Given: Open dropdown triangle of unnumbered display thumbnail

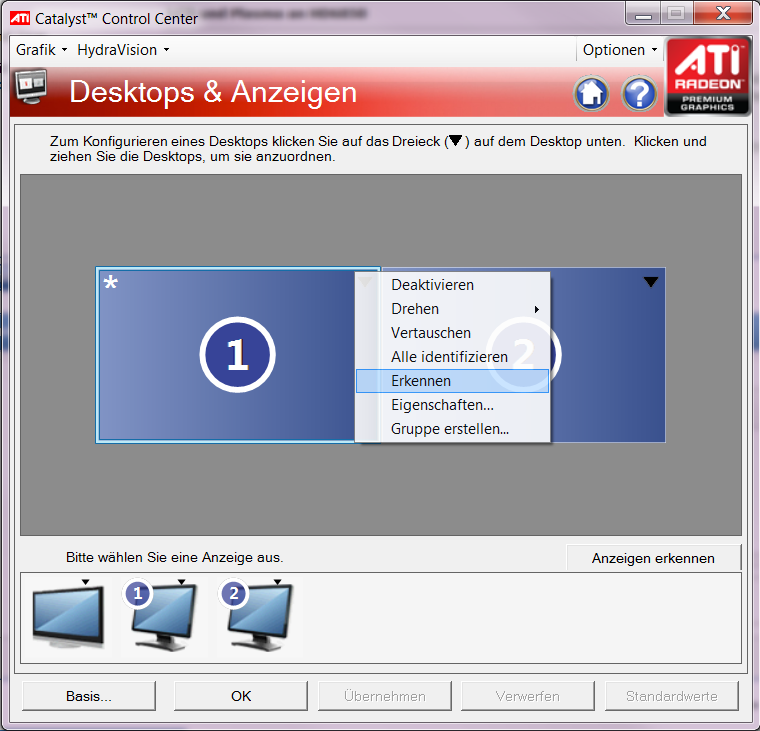Looking at the screenshot, I should click(x=85, y=582).
